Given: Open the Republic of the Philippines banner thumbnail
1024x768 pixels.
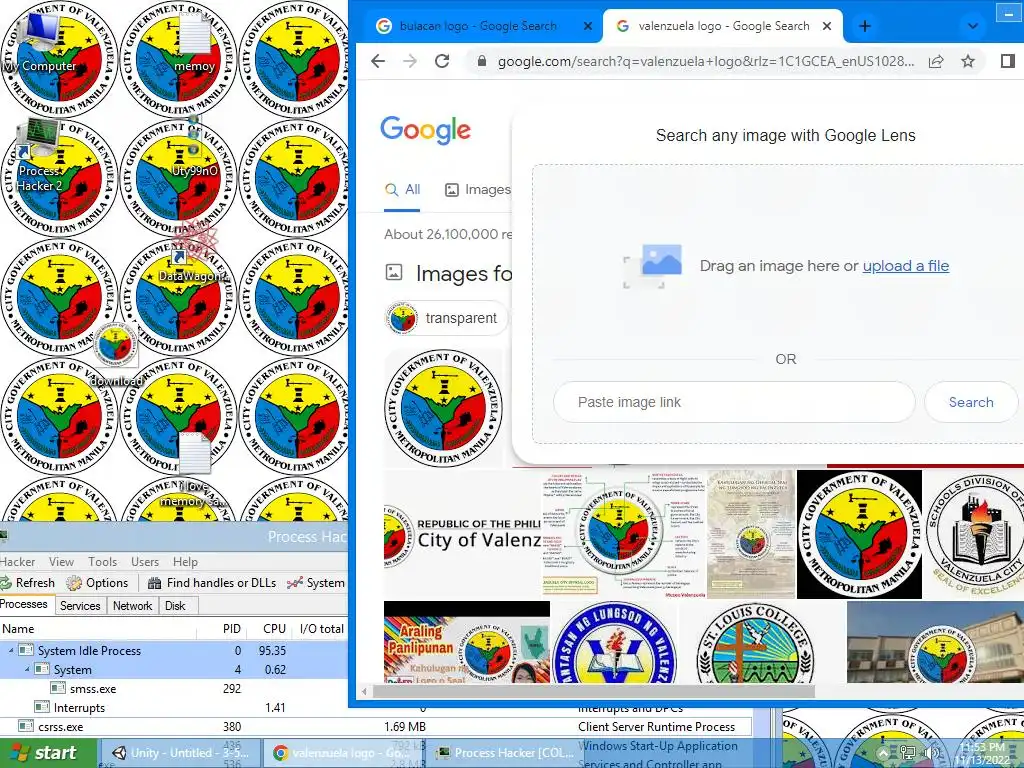Looking at the screenshot, I should click(x=462, y=534).
